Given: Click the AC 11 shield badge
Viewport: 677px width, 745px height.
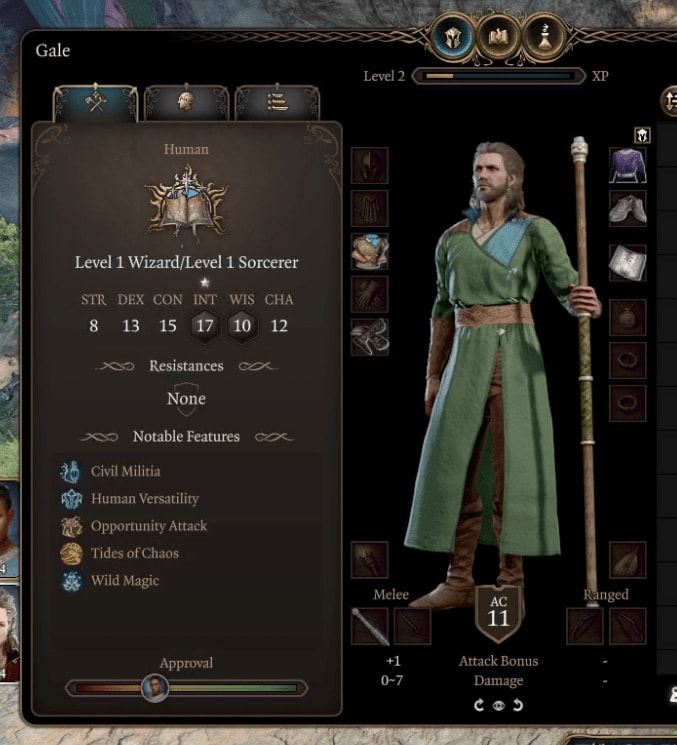Looking at the screenshot, I should (498, 614).
